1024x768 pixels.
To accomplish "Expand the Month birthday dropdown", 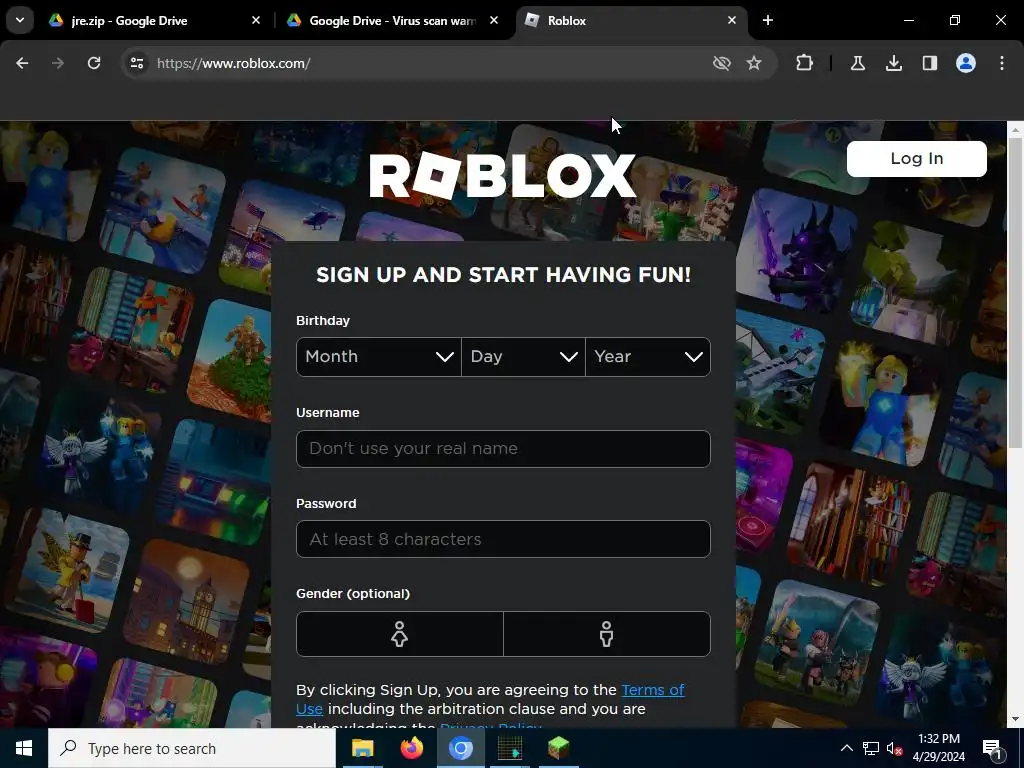I will (x=379, y=357).
